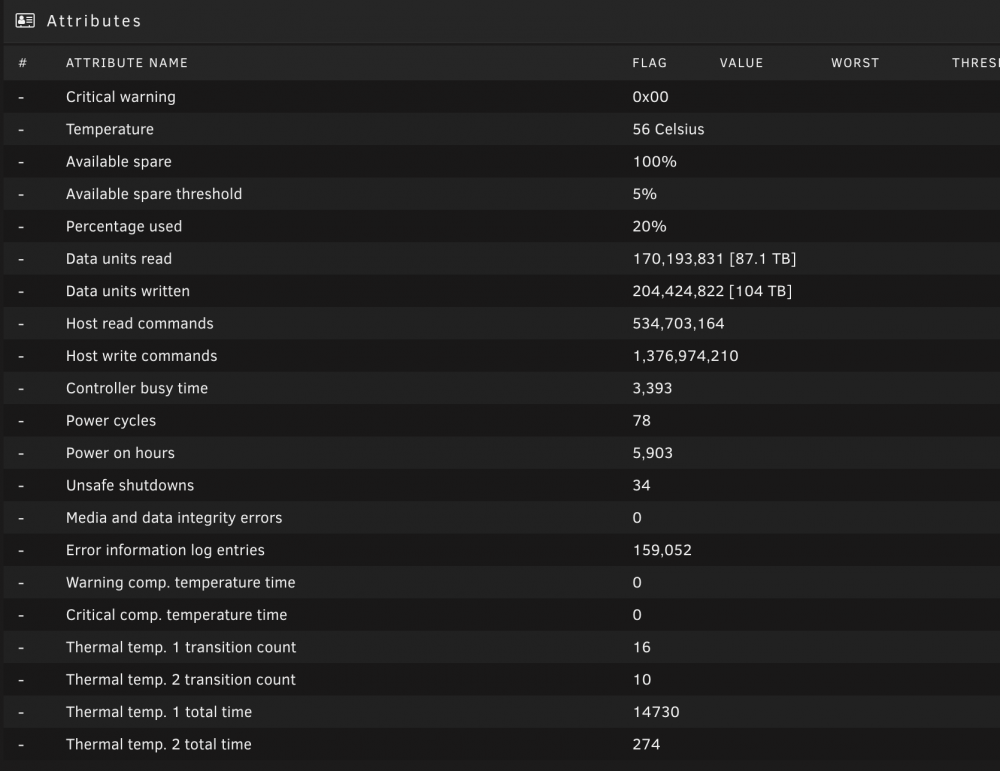Image resolution: width=1000 pixels, height=771 pixels.
Task: Click the 204,424,822 [104 TB] value
Action: [x=712, y=291]
